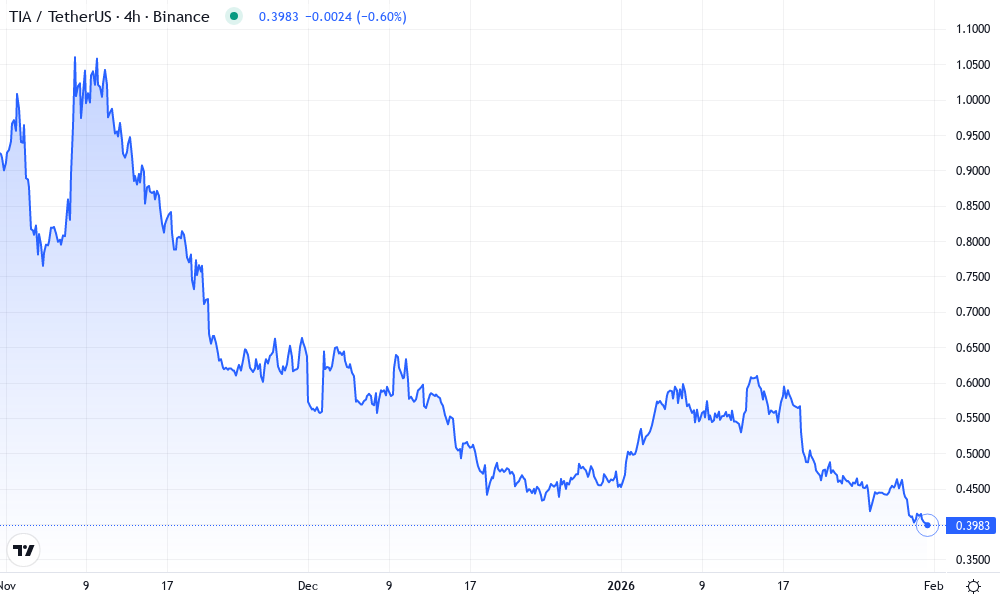Click the 0.9000 price axis label

pos(973,171)
